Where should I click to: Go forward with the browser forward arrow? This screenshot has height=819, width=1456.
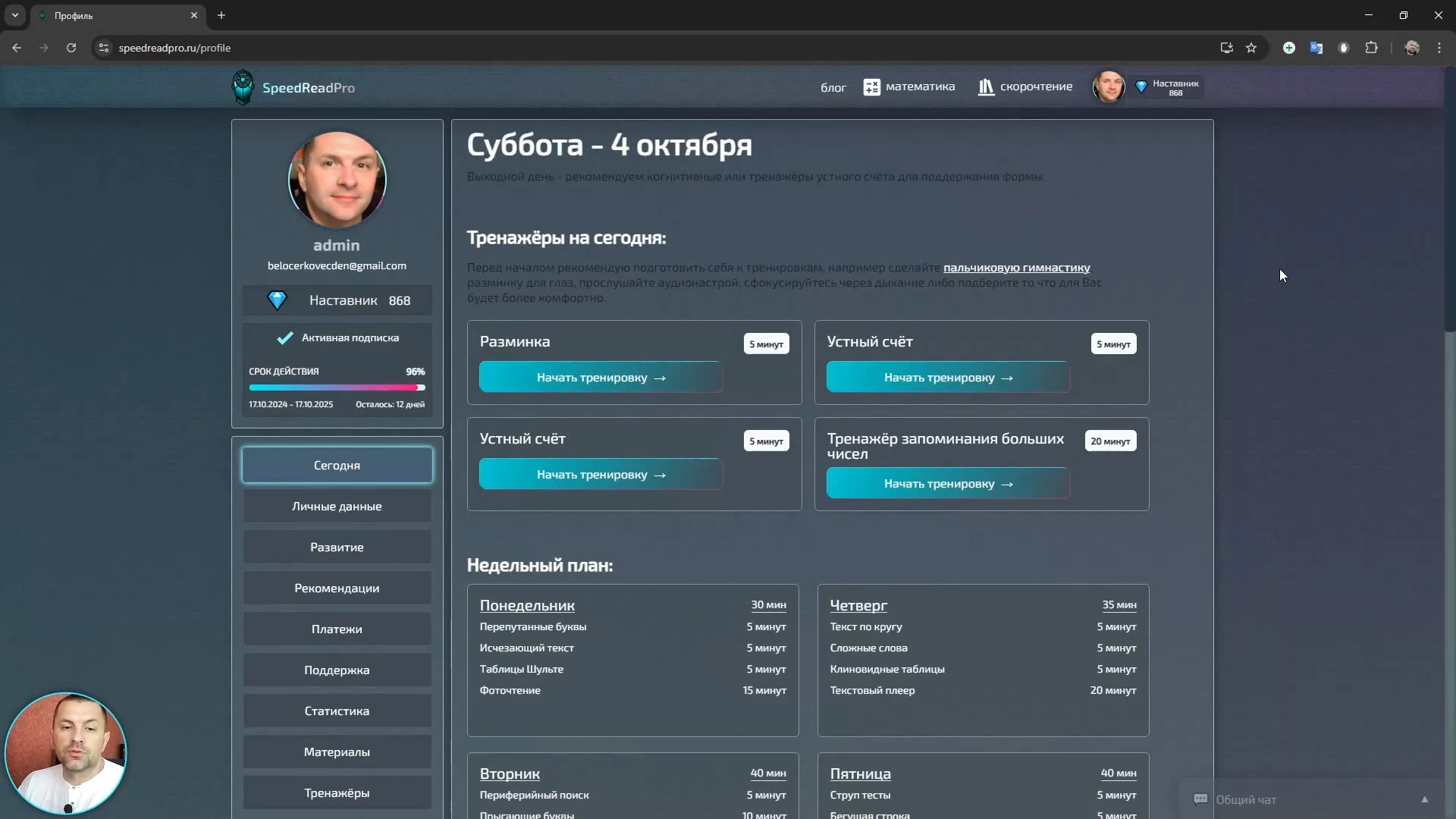pyautogui.click(x=44, y=48)
